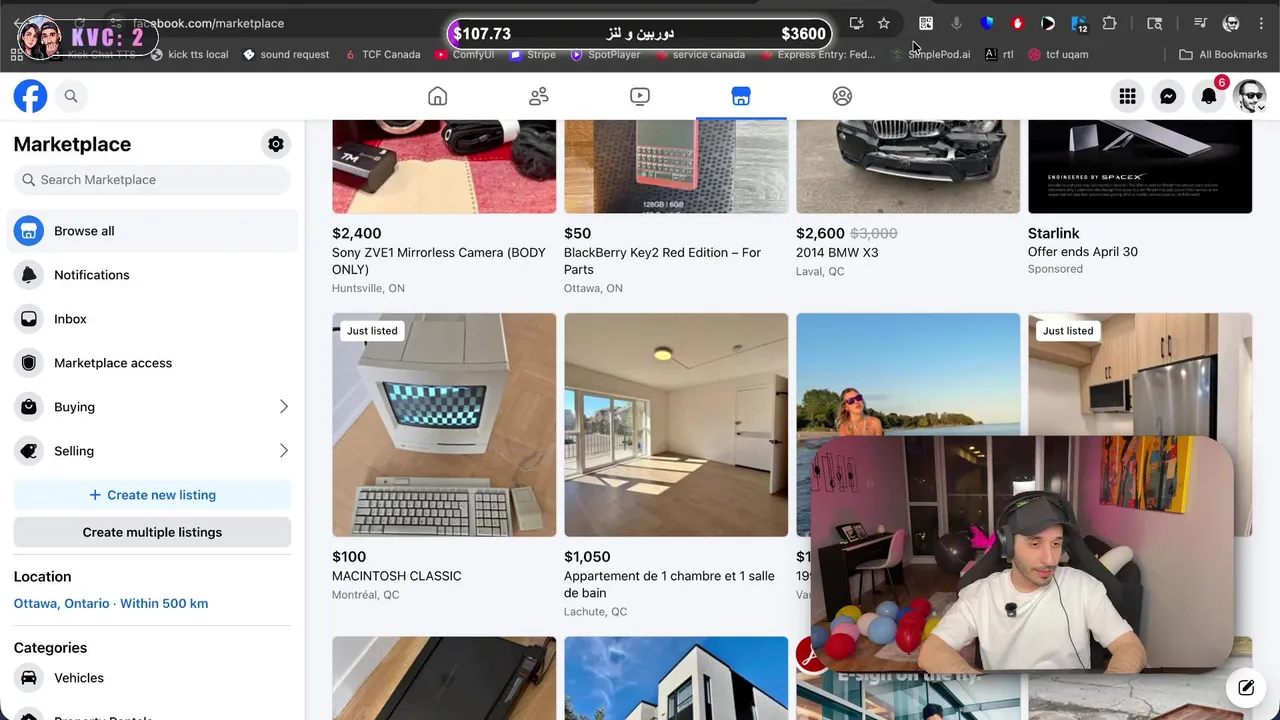Open the Facebook menu grid icon
This screenshot has height=720, width=1280.
point(1127,96)
